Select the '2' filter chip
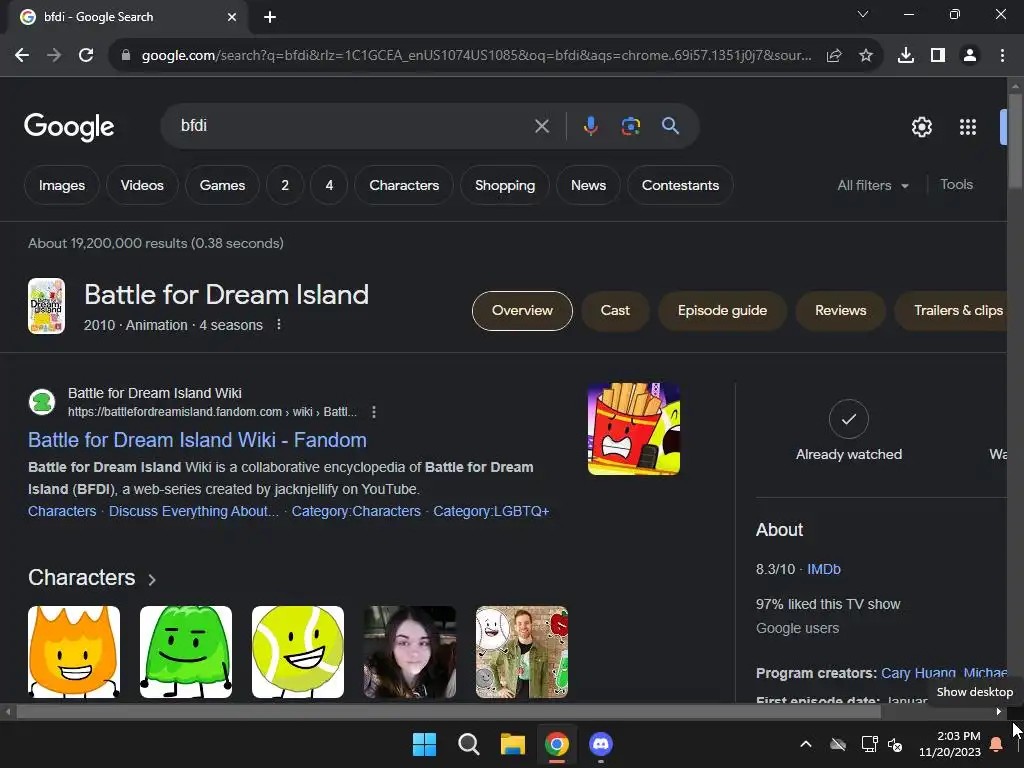This screenshot has height=768, width=1024. pyautogui.click(x=285, y=185)
